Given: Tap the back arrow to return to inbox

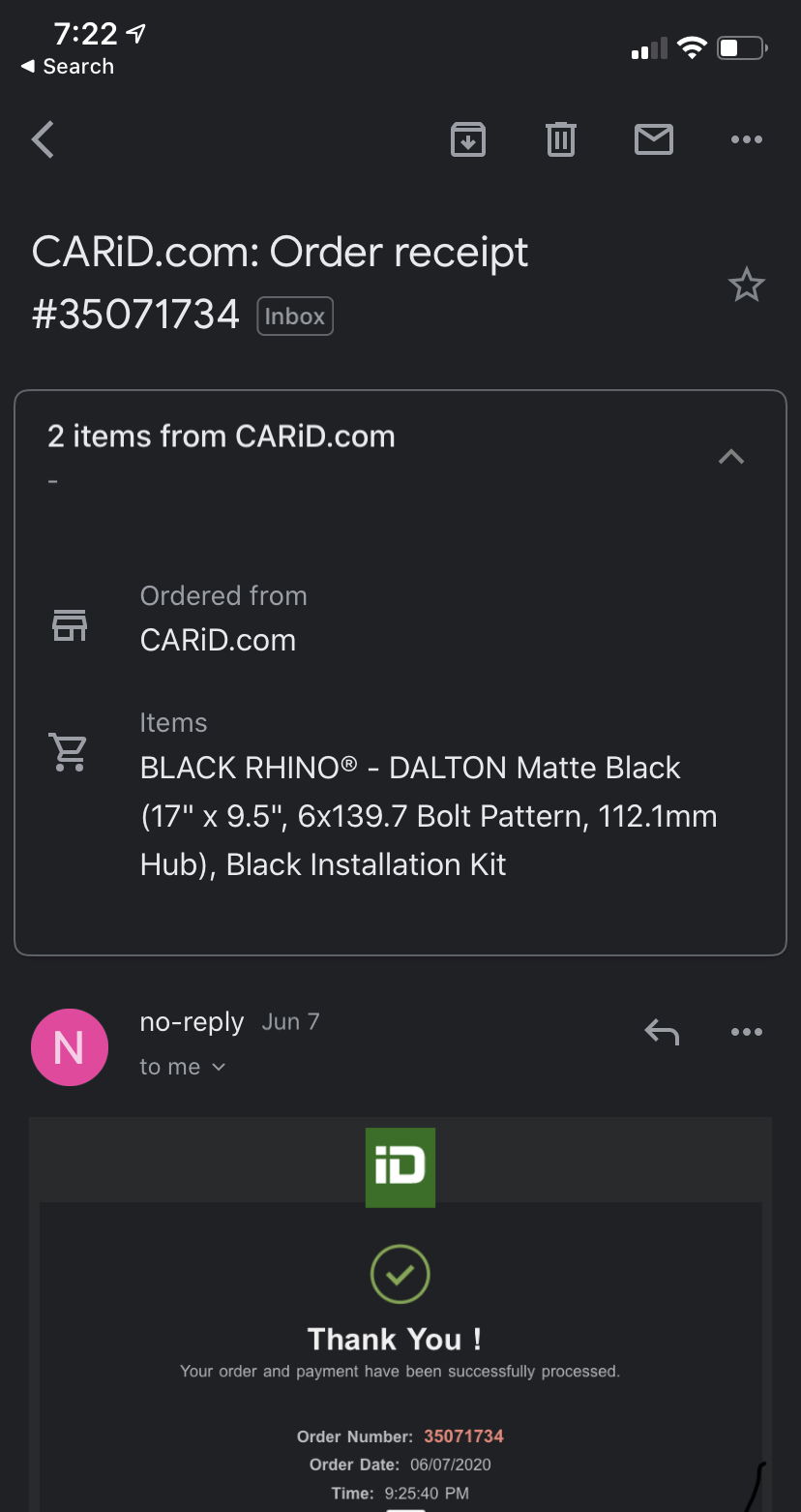Looking at the screenshot, I should 42,139.
